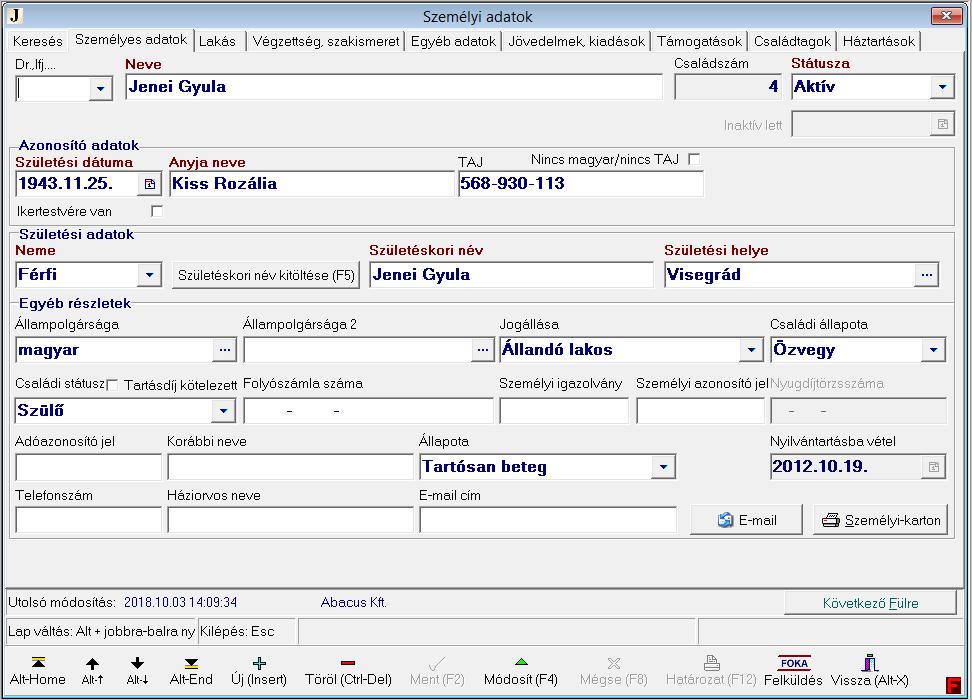Click the red F icon in bottom corner

point(953,684)
